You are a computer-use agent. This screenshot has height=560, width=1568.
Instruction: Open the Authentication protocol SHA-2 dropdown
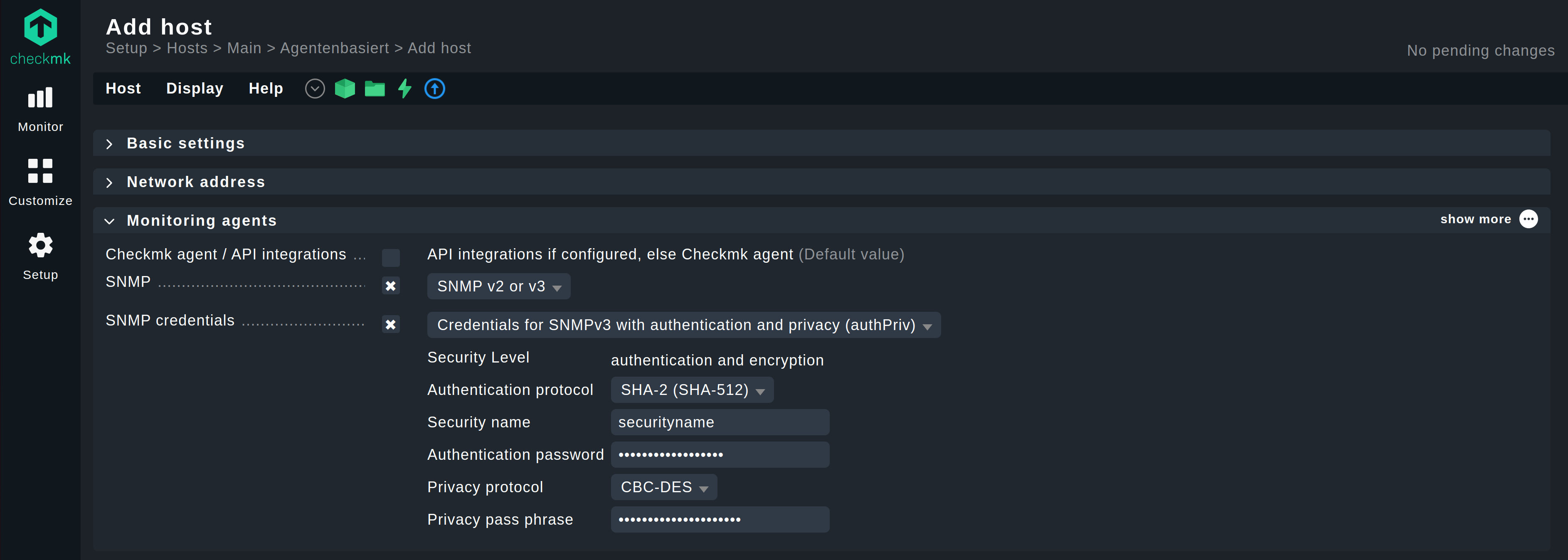point(691,390)
